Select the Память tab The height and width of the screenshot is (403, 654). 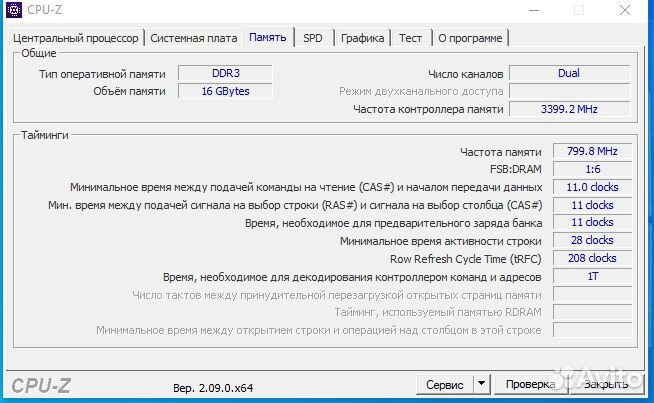point(268,37)
